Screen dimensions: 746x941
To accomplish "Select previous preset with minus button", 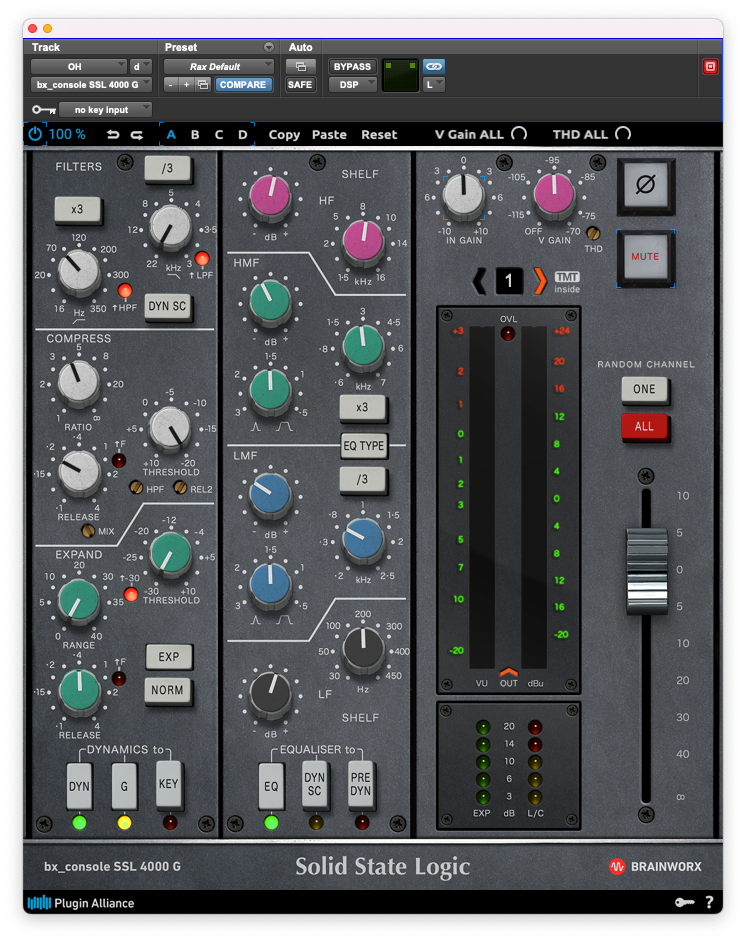I will tap(171, 85).
